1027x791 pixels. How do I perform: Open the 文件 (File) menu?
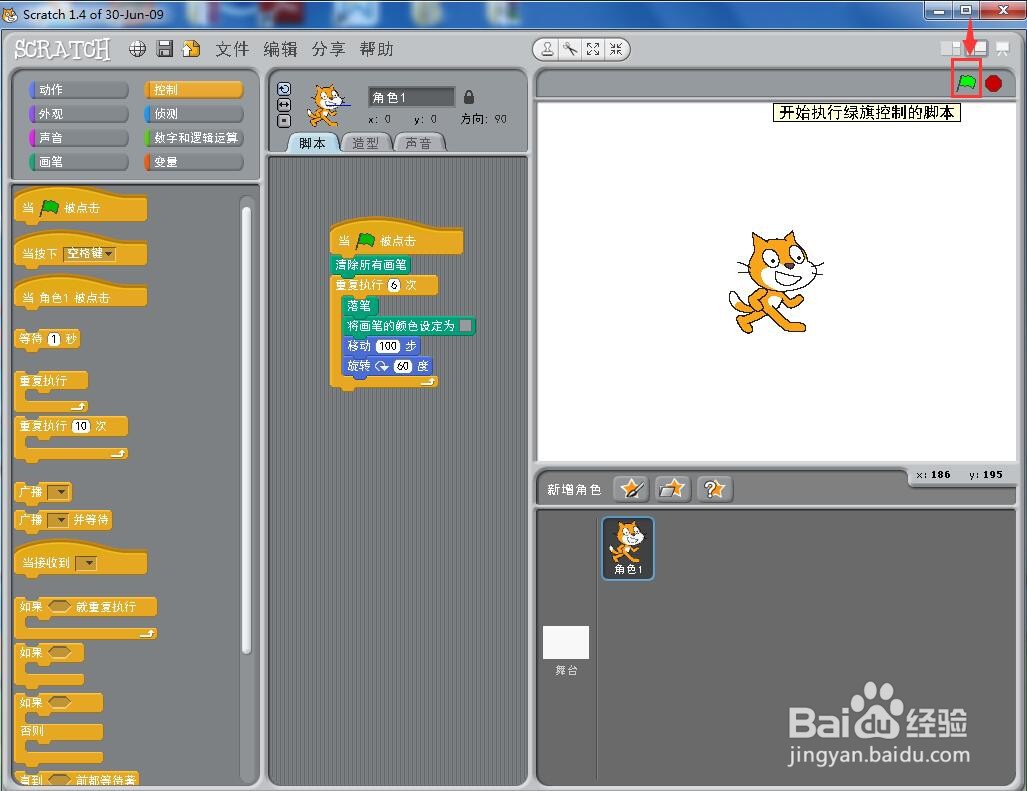pos(232,48)
